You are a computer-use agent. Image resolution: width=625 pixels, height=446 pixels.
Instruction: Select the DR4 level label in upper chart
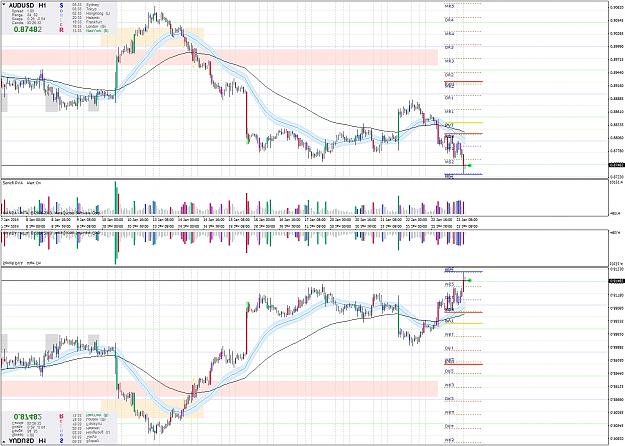[x=449, y=20]
